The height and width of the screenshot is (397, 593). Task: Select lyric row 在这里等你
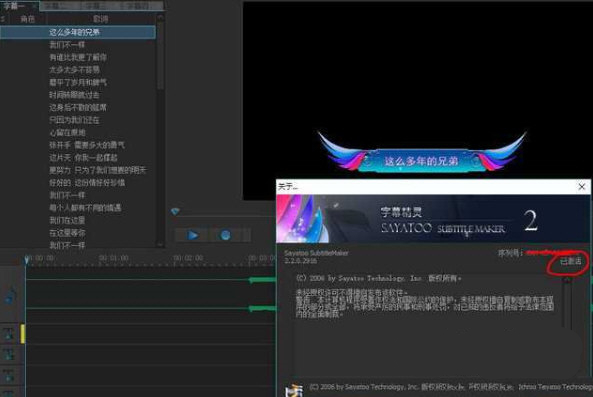[78, 233]
